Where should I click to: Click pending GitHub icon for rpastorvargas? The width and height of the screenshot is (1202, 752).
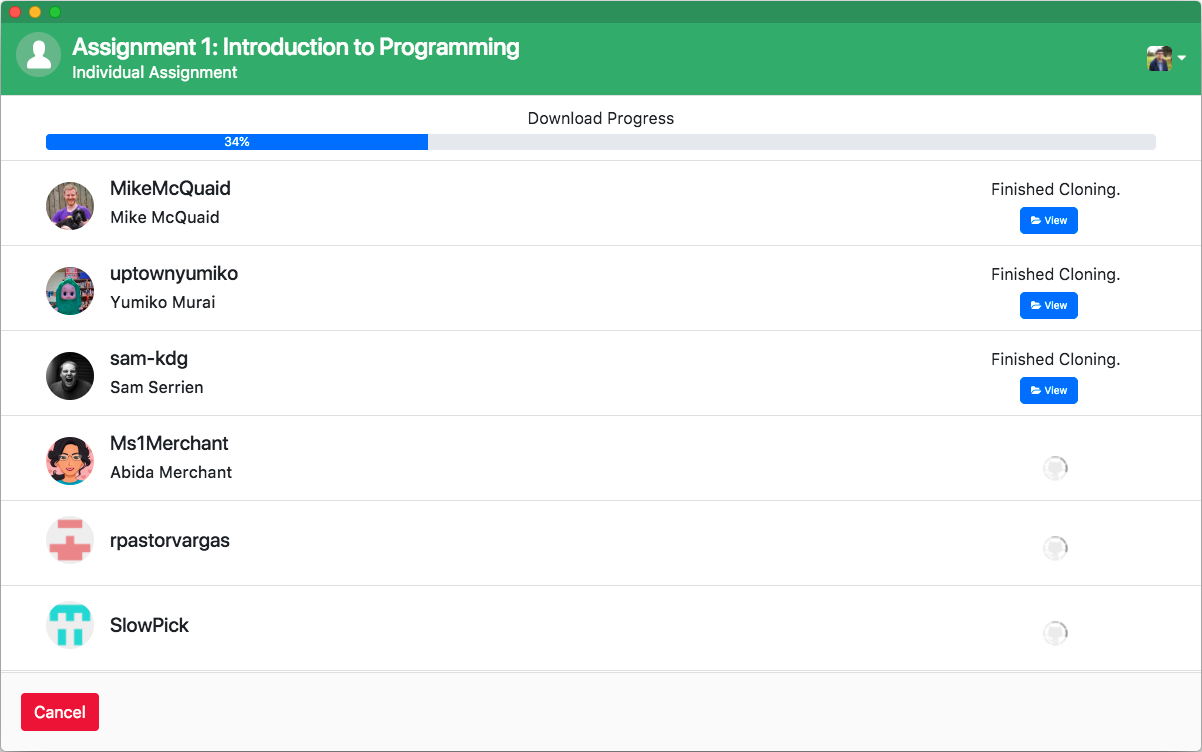click(1055, 548)
